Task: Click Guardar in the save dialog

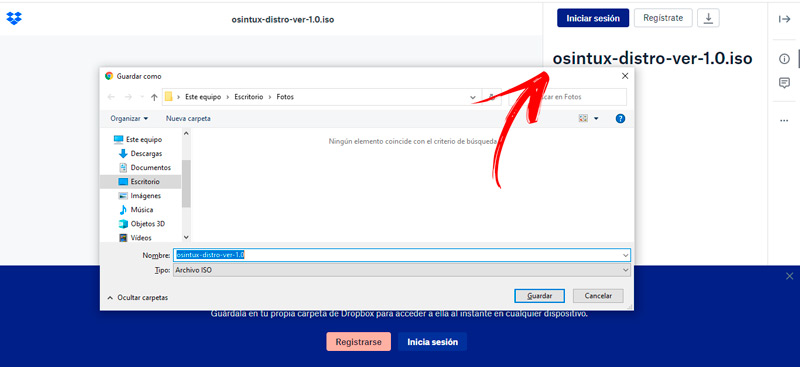Action: [539, 296]
